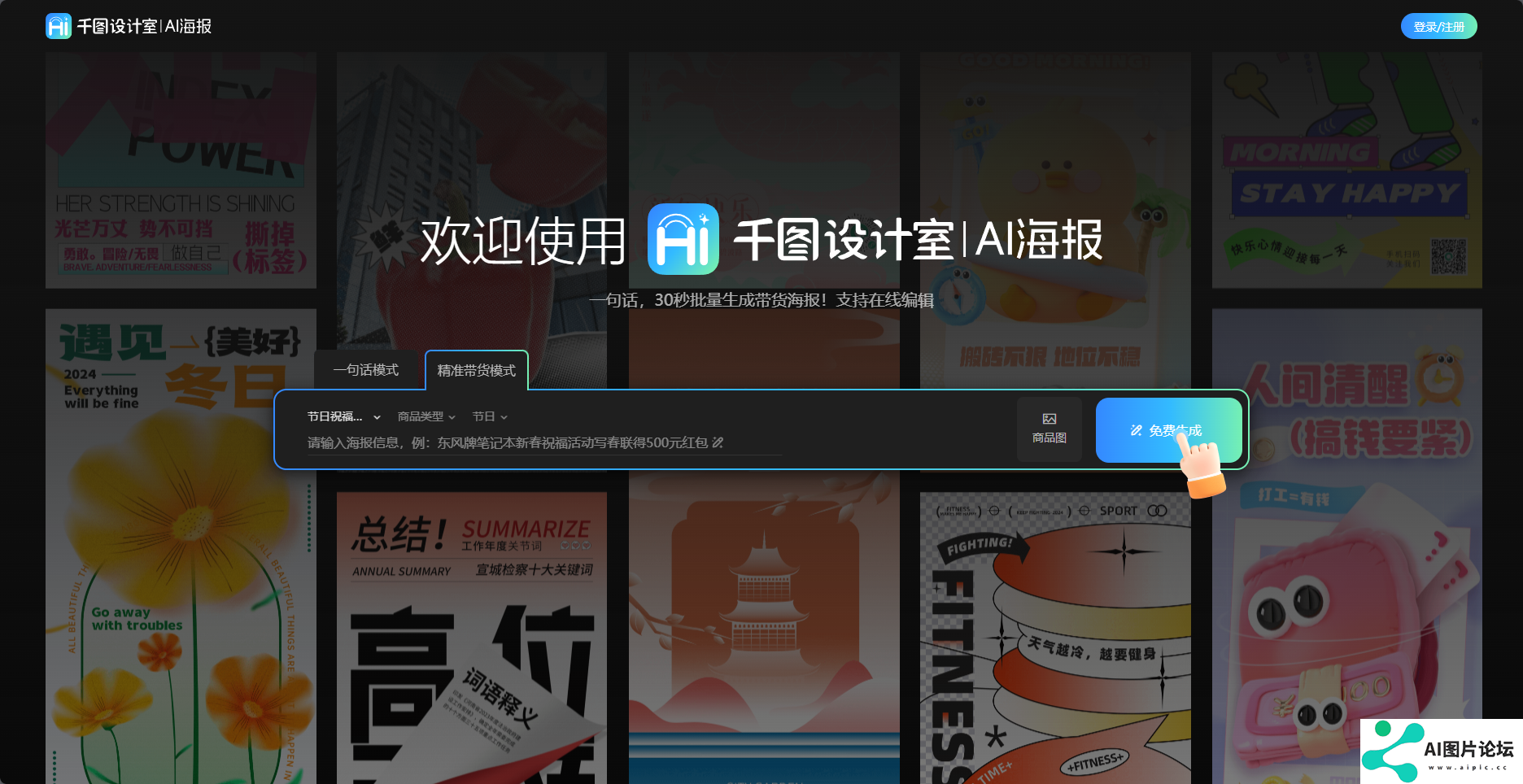Click the 千图设计室 Hi logo top-left

[x=59, y=26]
